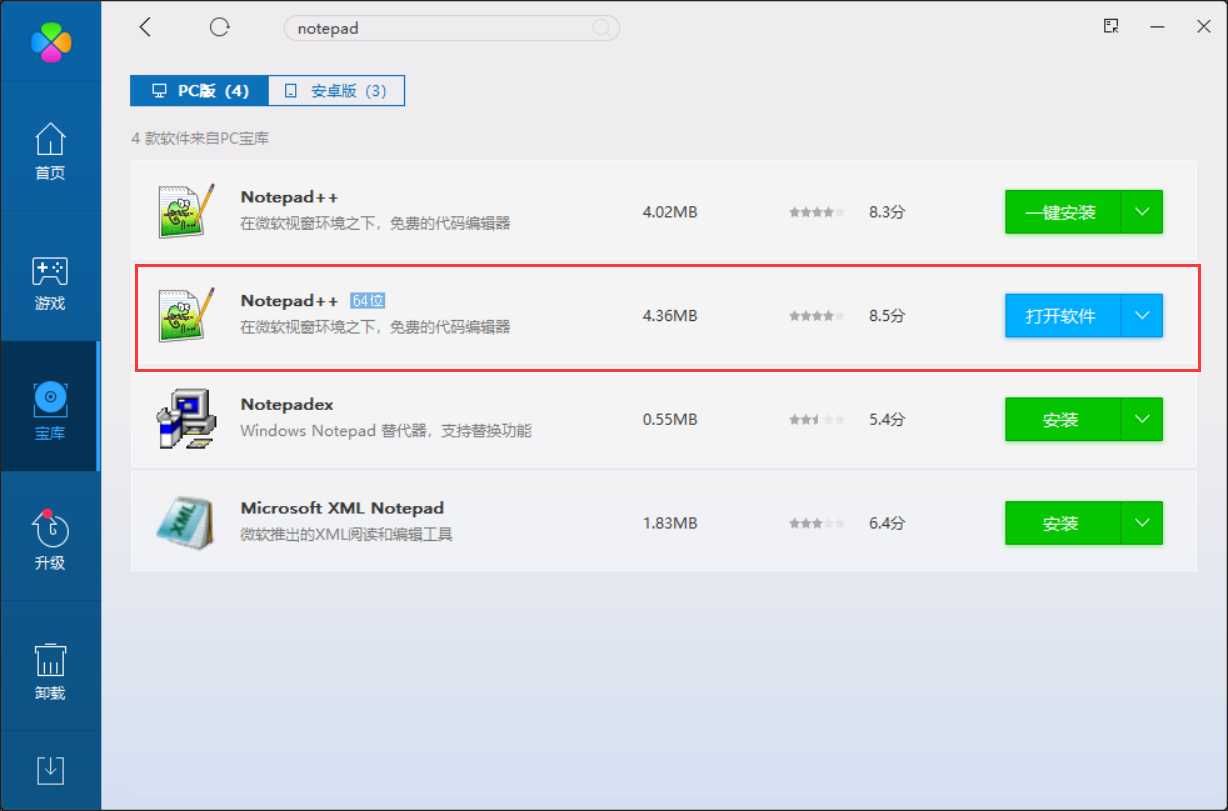The height and width of the screenshot is (811, 1228).
Task: Click description 微软推出的XML阅读和编辑工具
Action: click(347, 535)
